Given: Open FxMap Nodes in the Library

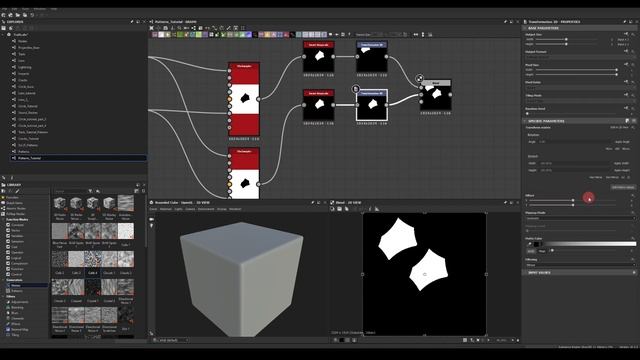Looking at the screenshot, I should (x=16, y=214).
